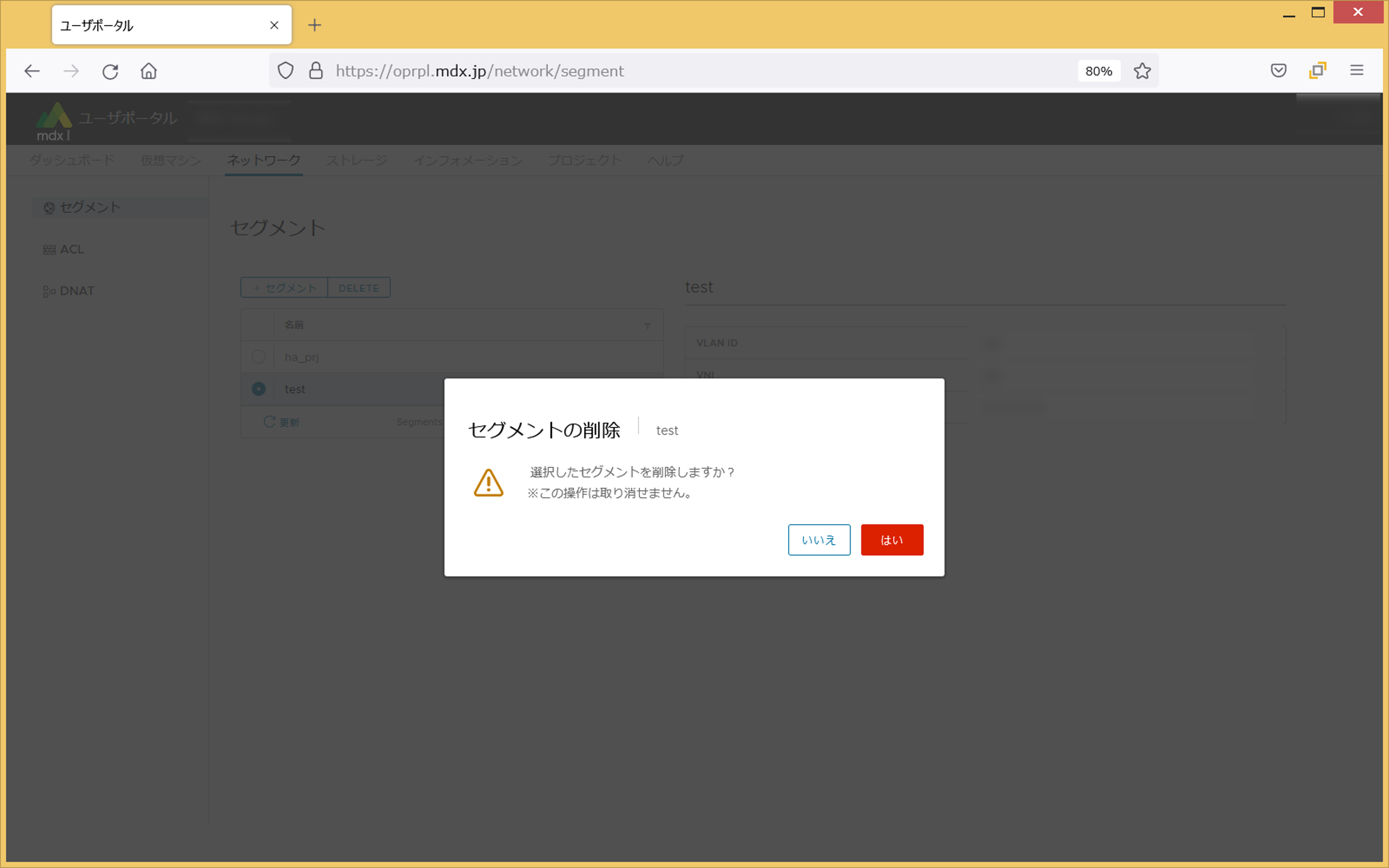1389x868 pixels.
Task: Open the Pocket save icon
Action: (1278, 70)
